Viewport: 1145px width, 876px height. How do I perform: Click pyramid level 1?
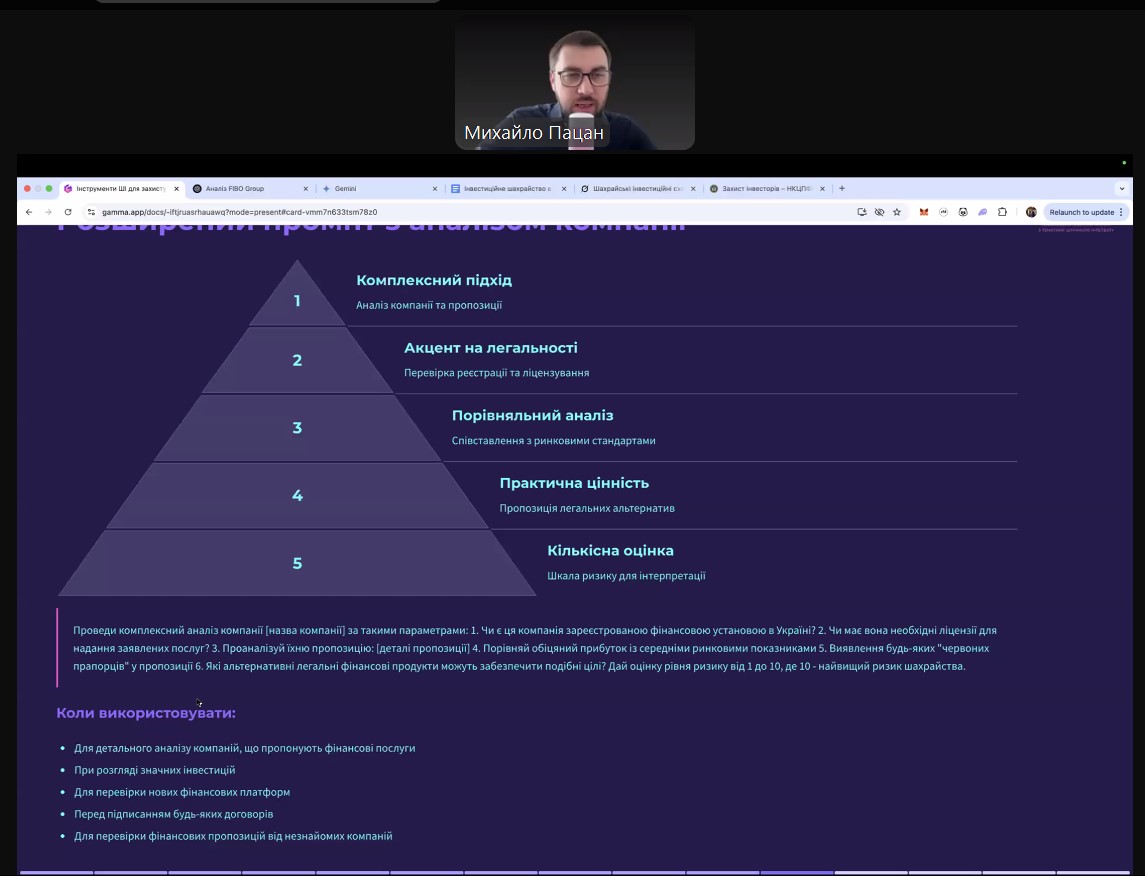pyautogui.click(x=297, y=300)
